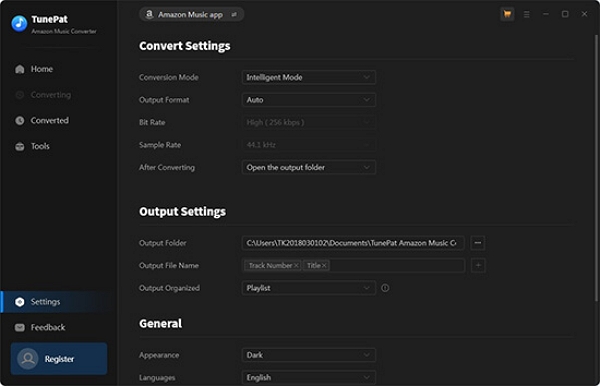Viewport: 600px width, 386px height.
Task: Click the Settings hexagon icon
Action: (20, 302)
